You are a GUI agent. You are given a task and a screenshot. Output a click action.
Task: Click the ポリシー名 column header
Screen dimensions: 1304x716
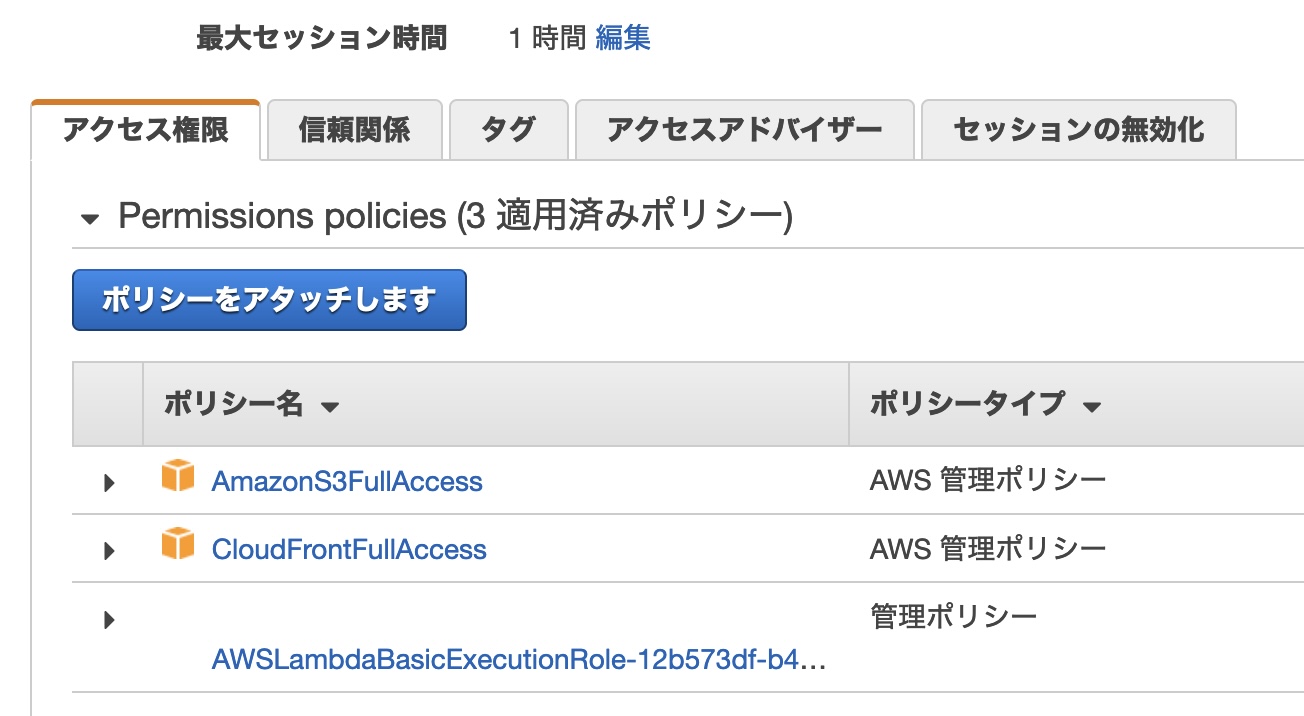coord(233,404)
